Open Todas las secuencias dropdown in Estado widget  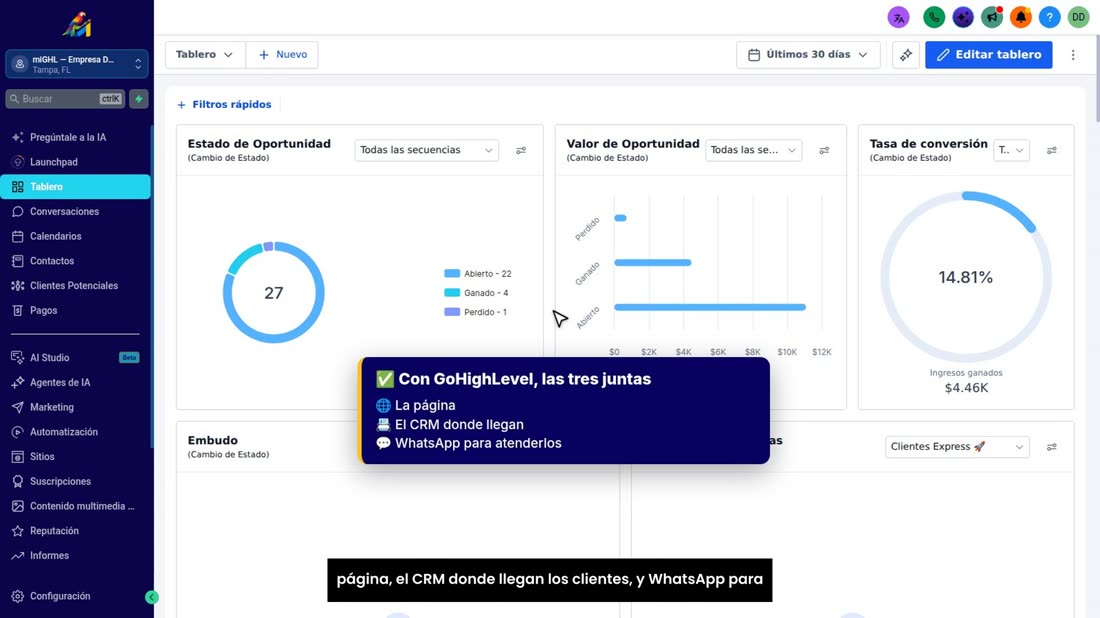pyautogui.click(x=427, y=150)
